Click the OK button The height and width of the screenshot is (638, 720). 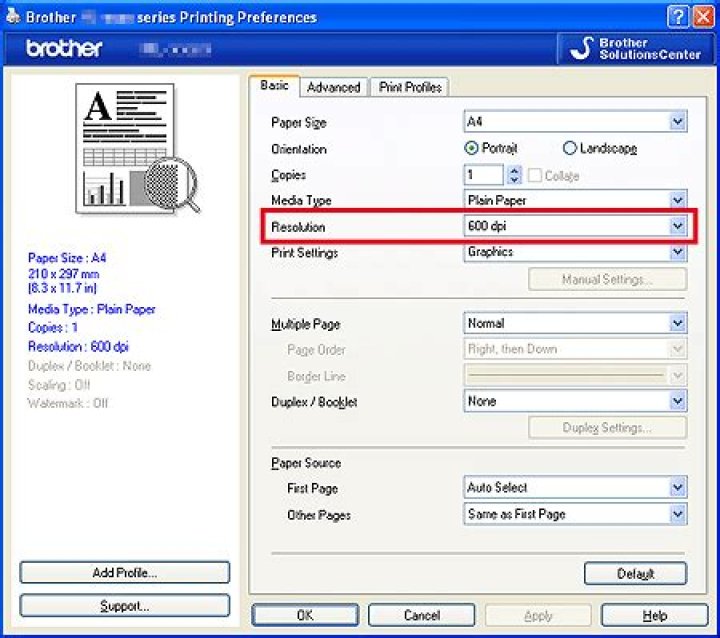(x=305, y=615)
